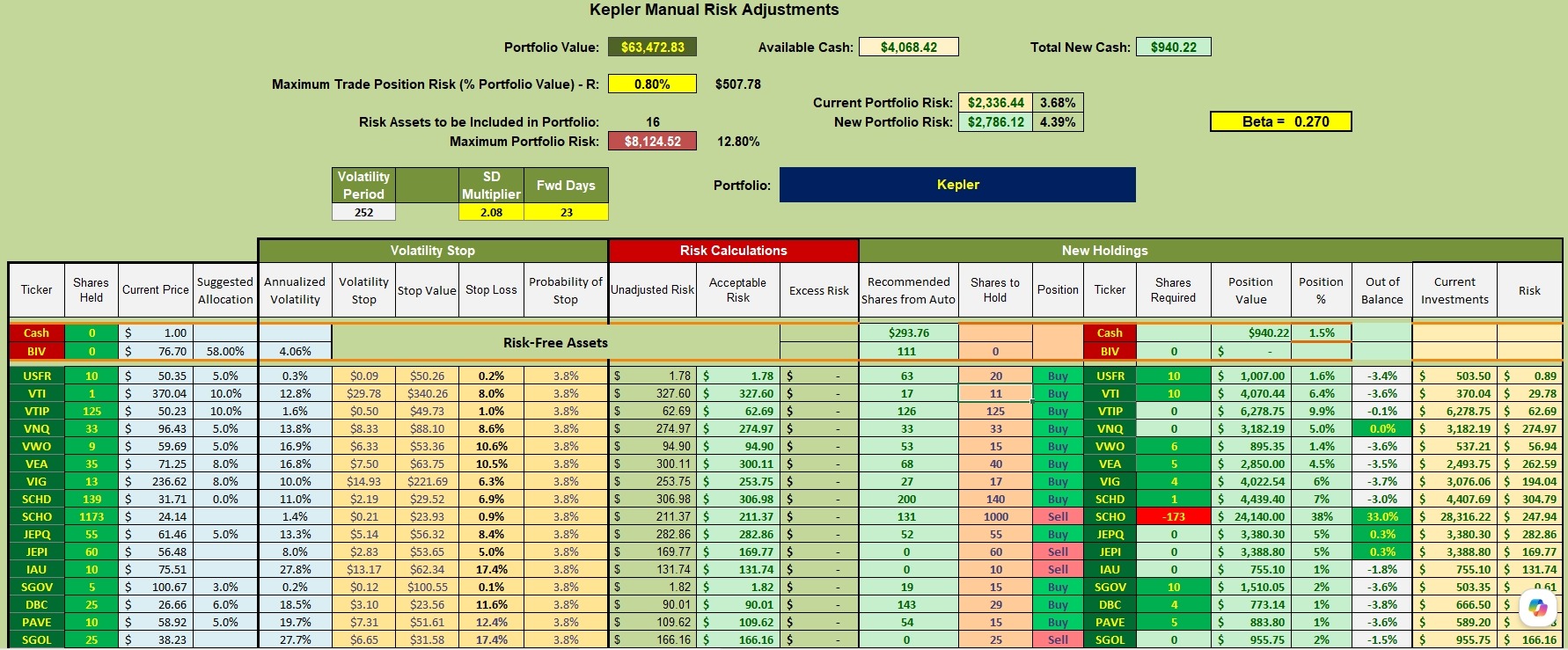1568x650 pixels.
Task: Select the yellow 0.80% maximum trade risk cell
Action: pos(652,84)
